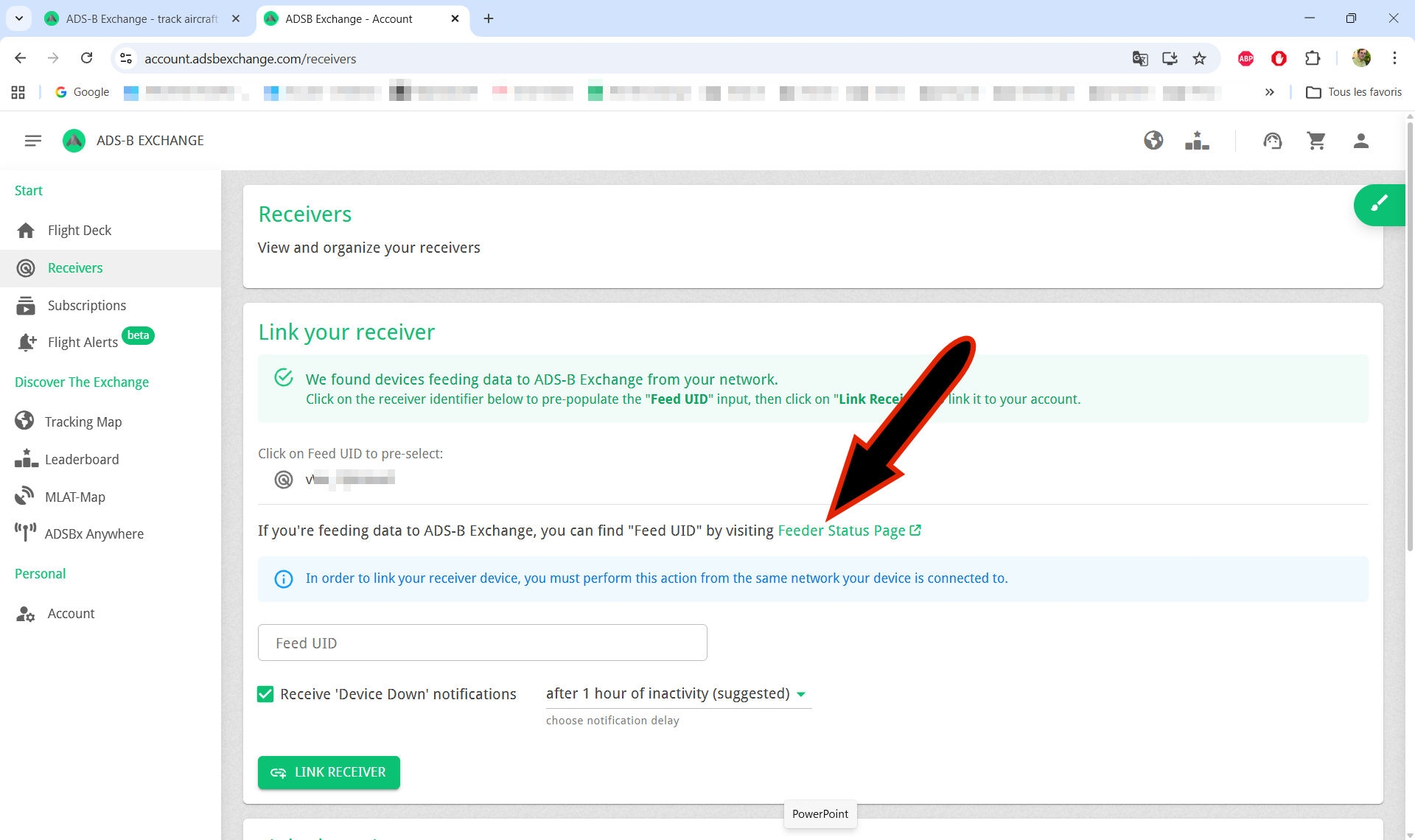Open Leaderboard from the sidebar
Viewport: 1415px width, 840px height.
coord(111,459)
